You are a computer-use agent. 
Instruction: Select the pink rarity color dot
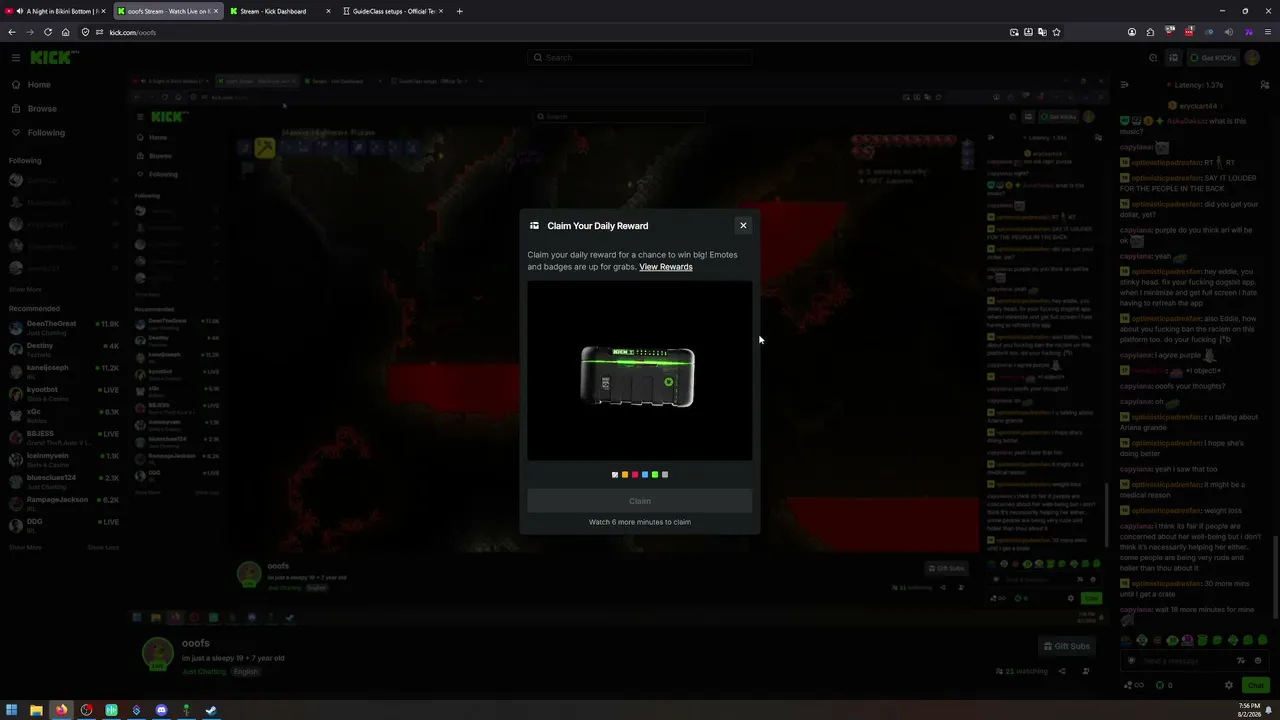(635, 475)
